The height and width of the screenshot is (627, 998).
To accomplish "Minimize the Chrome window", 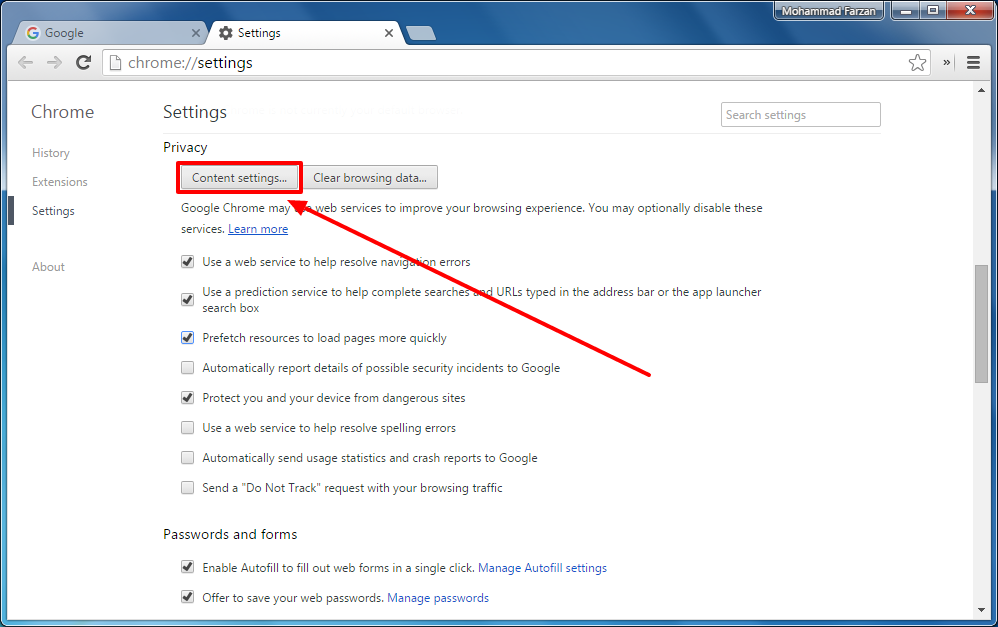I will (x=906, y=10).
